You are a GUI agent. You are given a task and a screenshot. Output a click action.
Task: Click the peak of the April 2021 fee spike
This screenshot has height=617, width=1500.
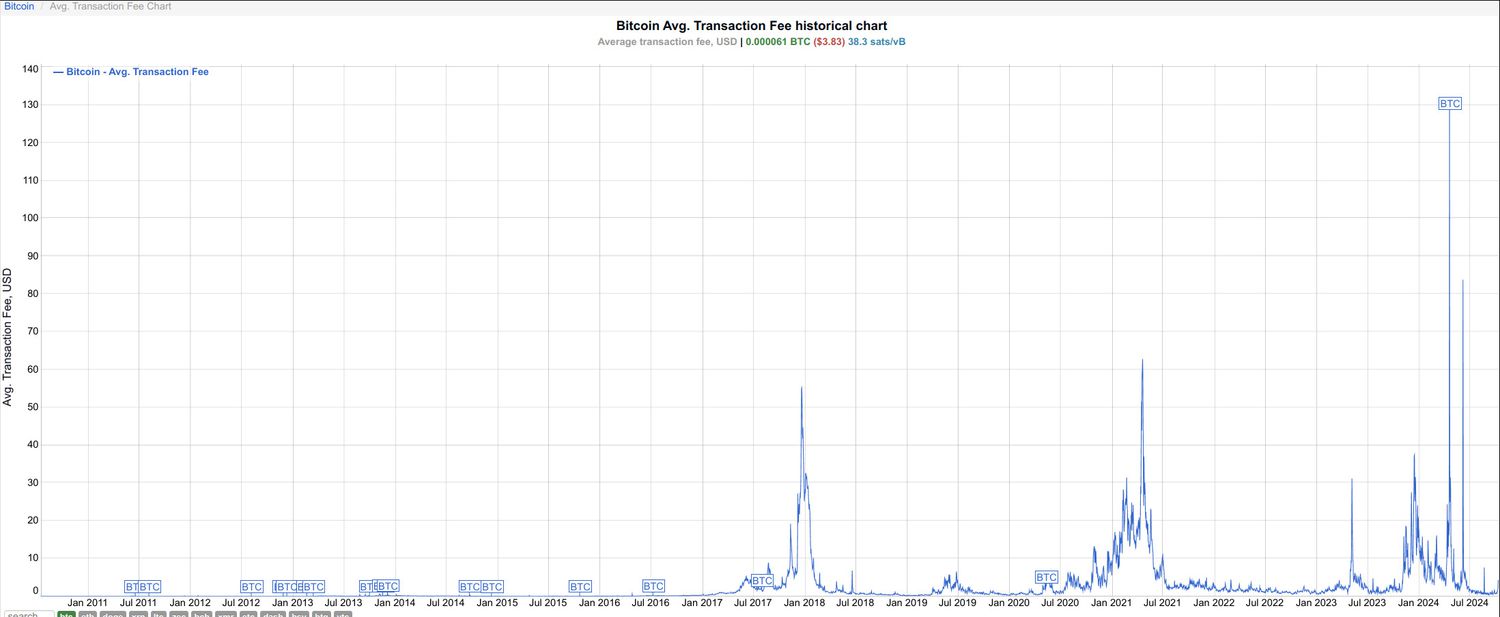(x=1142, y=361)
